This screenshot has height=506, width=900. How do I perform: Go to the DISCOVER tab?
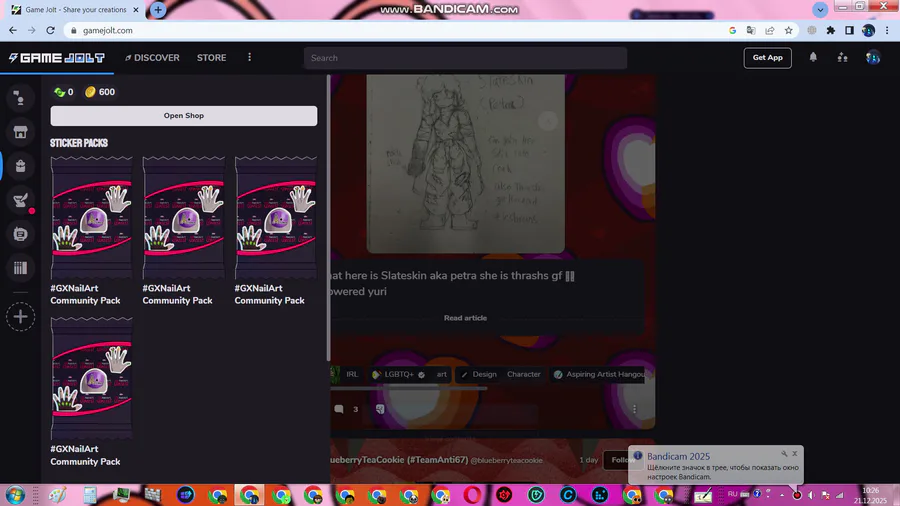click(152, 57)
